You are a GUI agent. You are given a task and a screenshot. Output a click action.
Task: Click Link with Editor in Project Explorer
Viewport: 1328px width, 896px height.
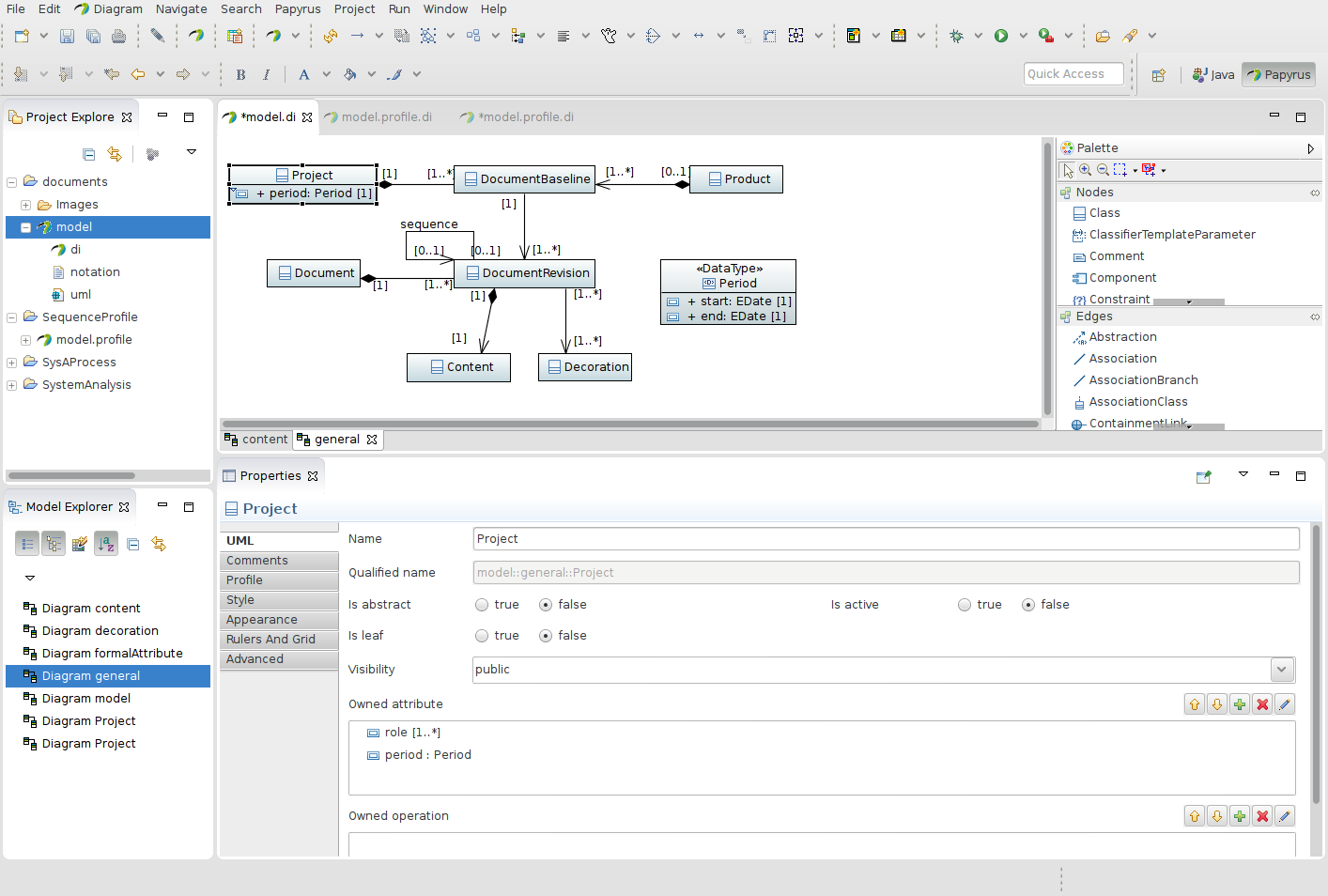click(x=115, y=154)
